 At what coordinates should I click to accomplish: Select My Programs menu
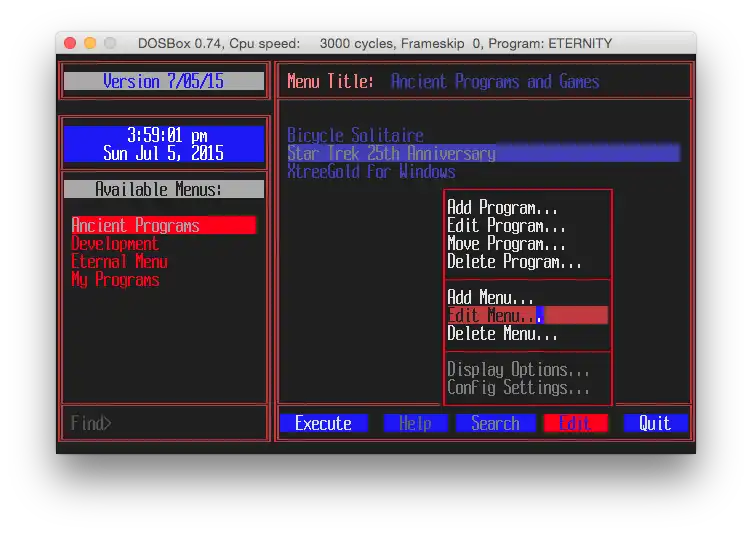pyautogui.click(x=115, y=280)
